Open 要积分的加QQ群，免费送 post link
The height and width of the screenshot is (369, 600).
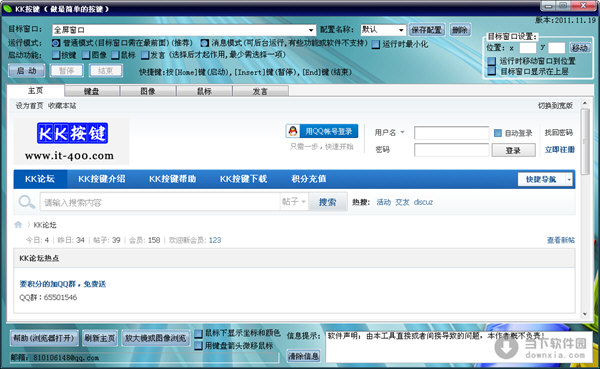[x=63, y=284]
